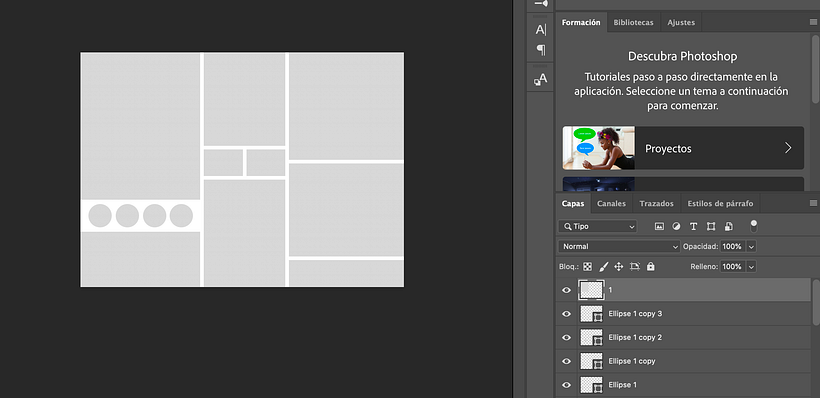Click Ellipse 1 copy 2 layer thumbnail
This screenshot has height=398, width=820.
[591, 337]
